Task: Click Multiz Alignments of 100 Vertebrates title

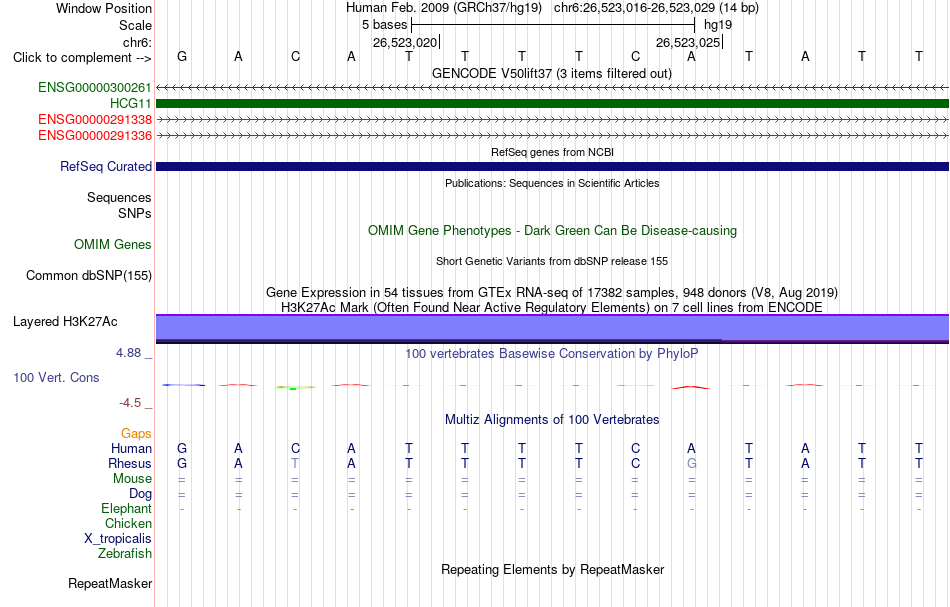Action: coord(552,419)
